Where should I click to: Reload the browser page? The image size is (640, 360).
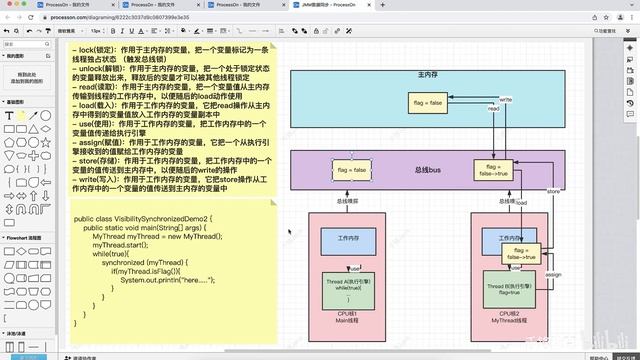point(31,18)
